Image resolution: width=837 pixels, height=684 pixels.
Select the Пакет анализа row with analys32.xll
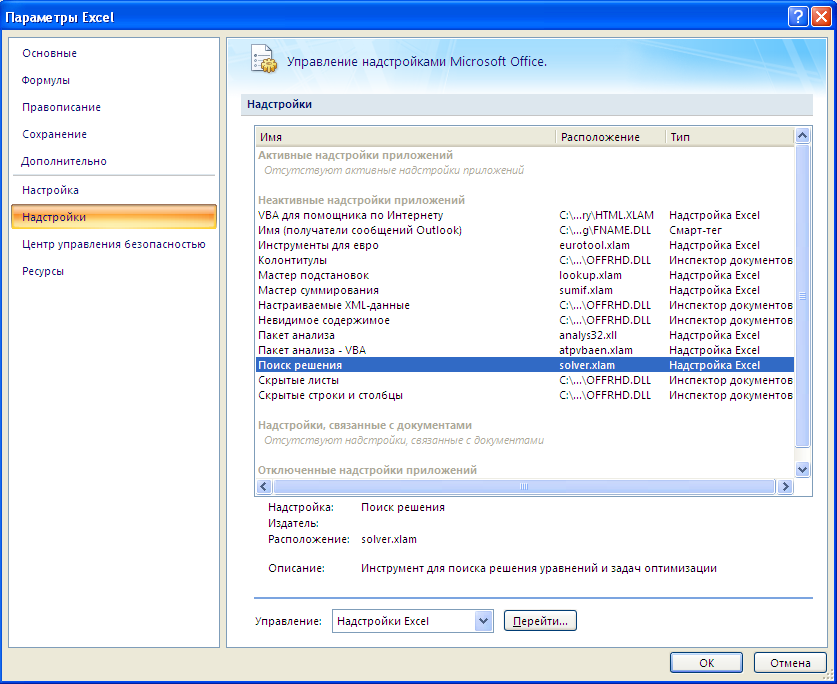pos(525,335)
